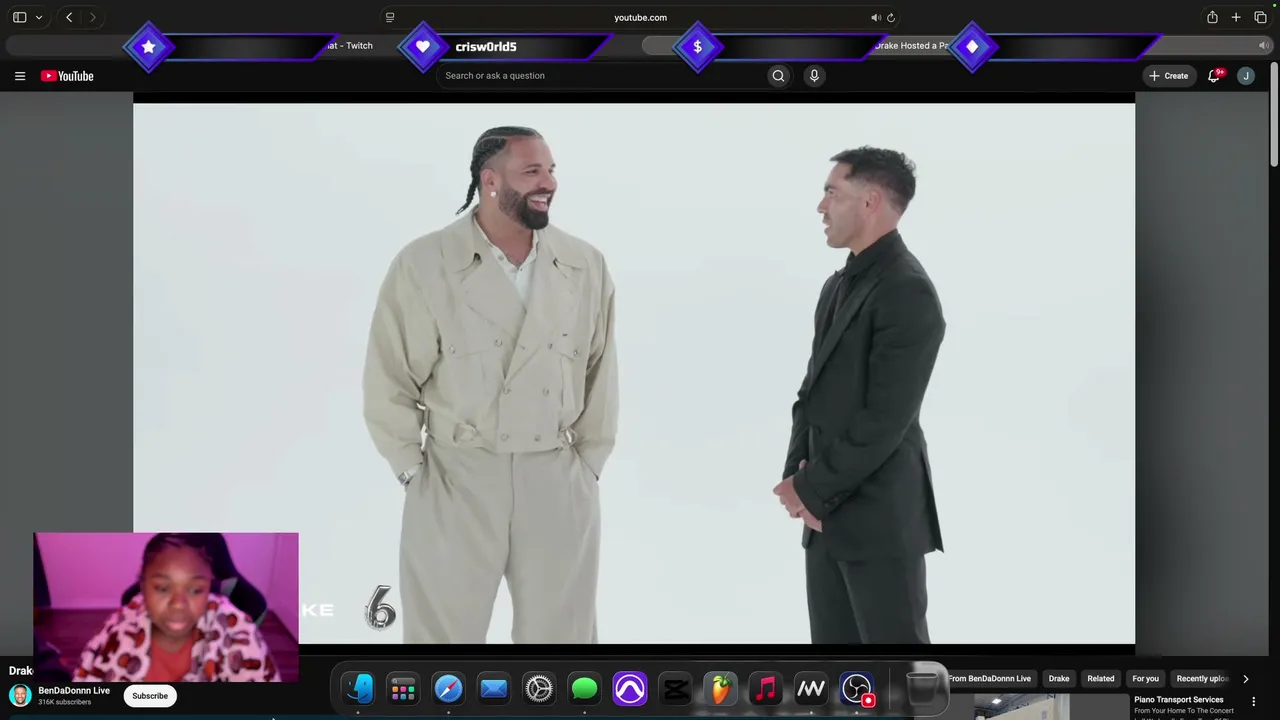The width and height of the screenshot is (1280, 720).
Task: Open a new Safari tab
Action: click(x=1236, y=17)
